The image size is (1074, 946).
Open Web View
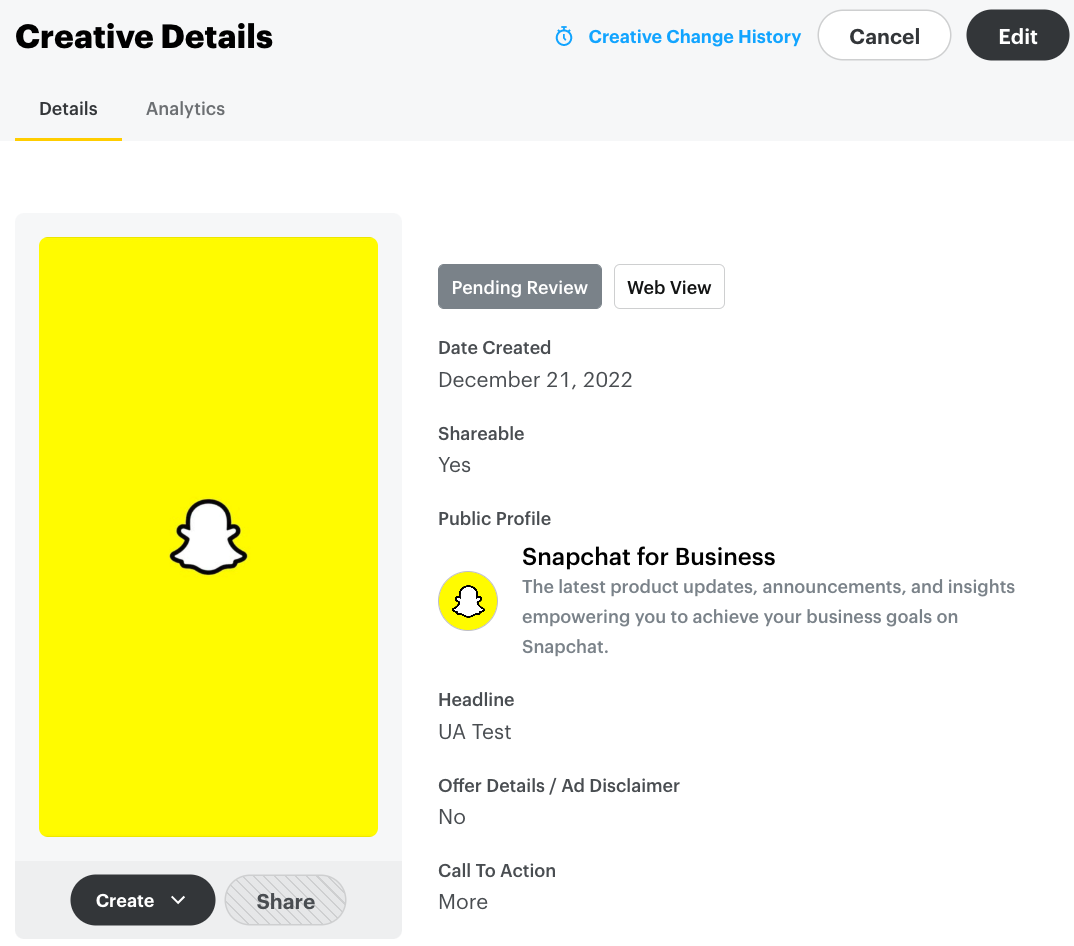tap(669, 287)
